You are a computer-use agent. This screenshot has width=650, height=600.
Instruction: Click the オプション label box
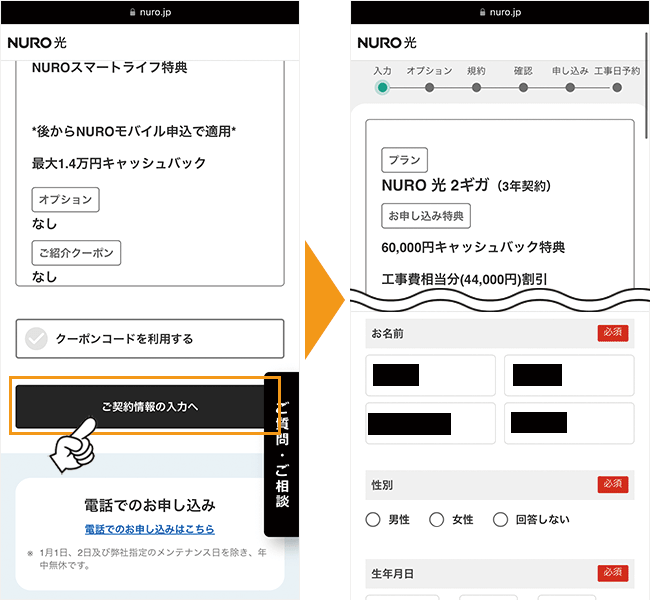pyautogui.click(x=65, y=199)
